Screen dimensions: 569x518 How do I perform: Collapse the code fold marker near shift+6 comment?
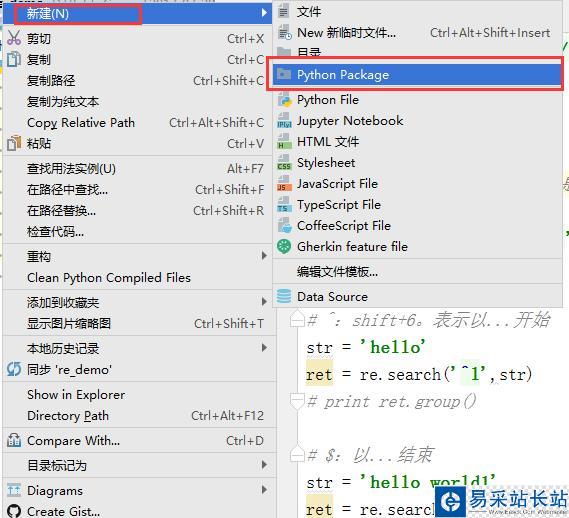pos(297,319)
